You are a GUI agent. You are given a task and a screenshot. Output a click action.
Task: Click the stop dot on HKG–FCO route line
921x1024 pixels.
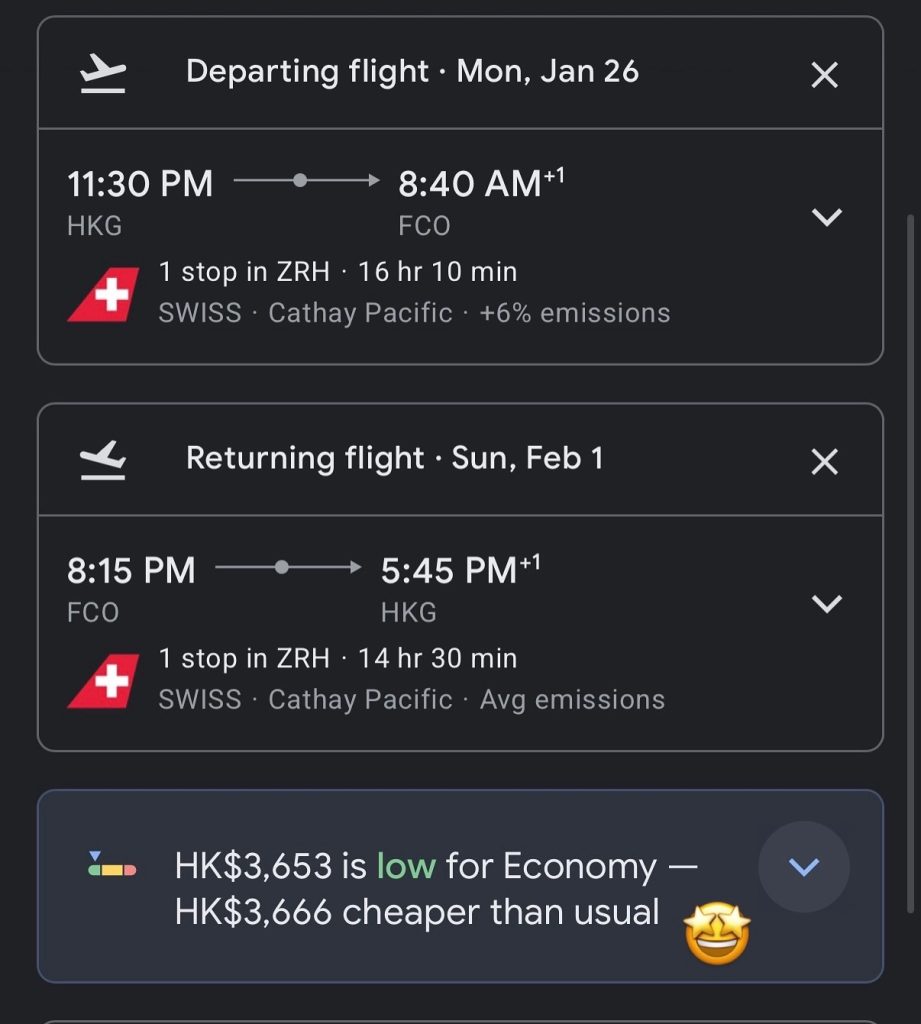299,181
